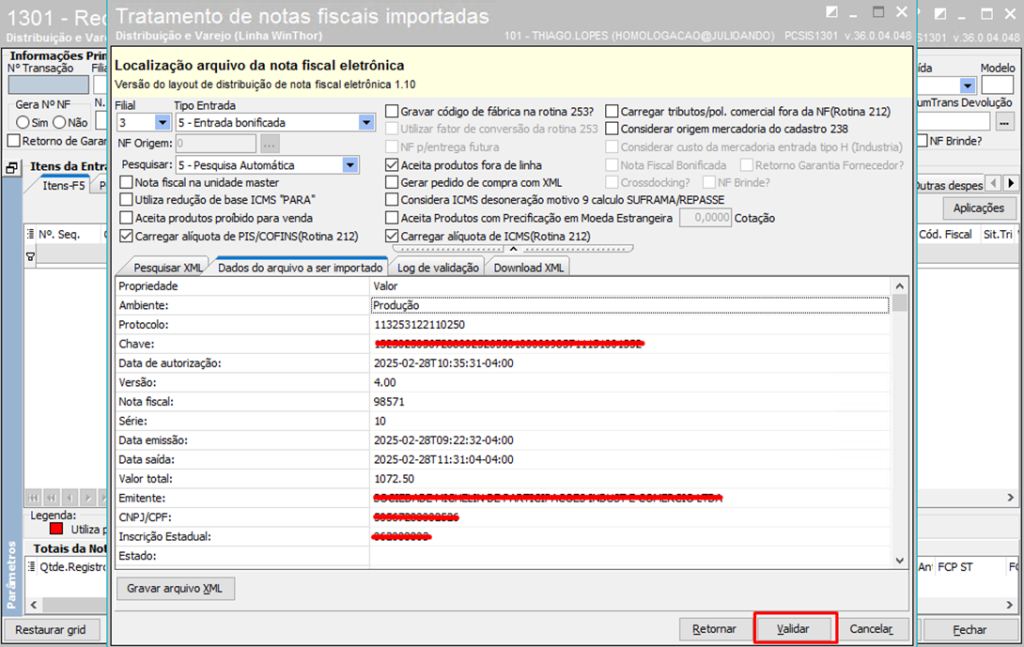Click the tab scroll right arrow near Outras despesas
The image size is (1024, 647).
click(x=1010, y=183)
